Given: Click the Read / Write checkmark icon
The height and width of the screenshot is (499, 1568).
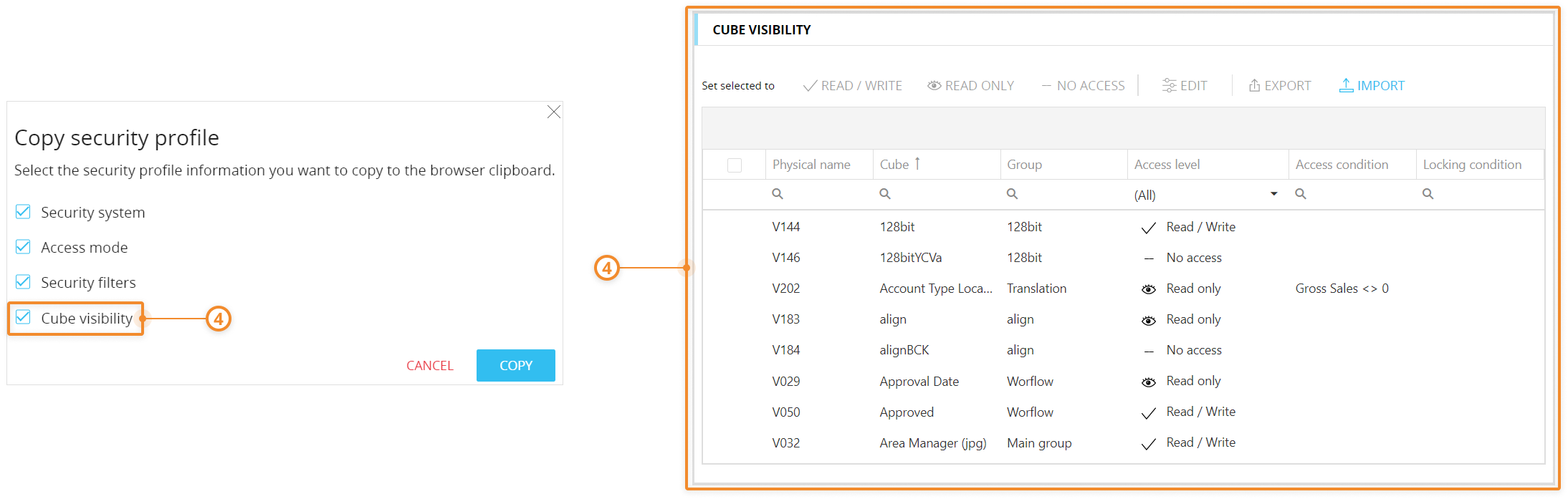Looking at the screenshot, I should pyautogui.click(x=810, y=86).
